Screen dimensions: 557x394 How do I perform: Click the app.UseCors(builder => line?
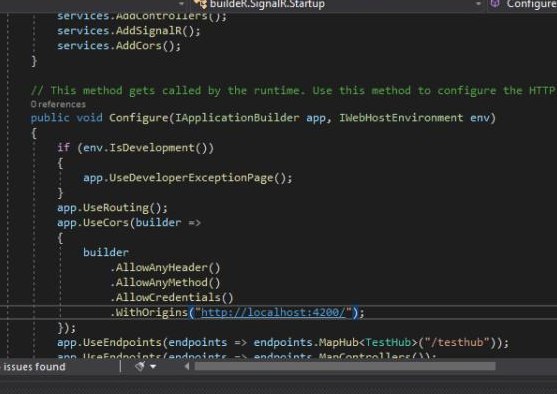tap(129, 223)
